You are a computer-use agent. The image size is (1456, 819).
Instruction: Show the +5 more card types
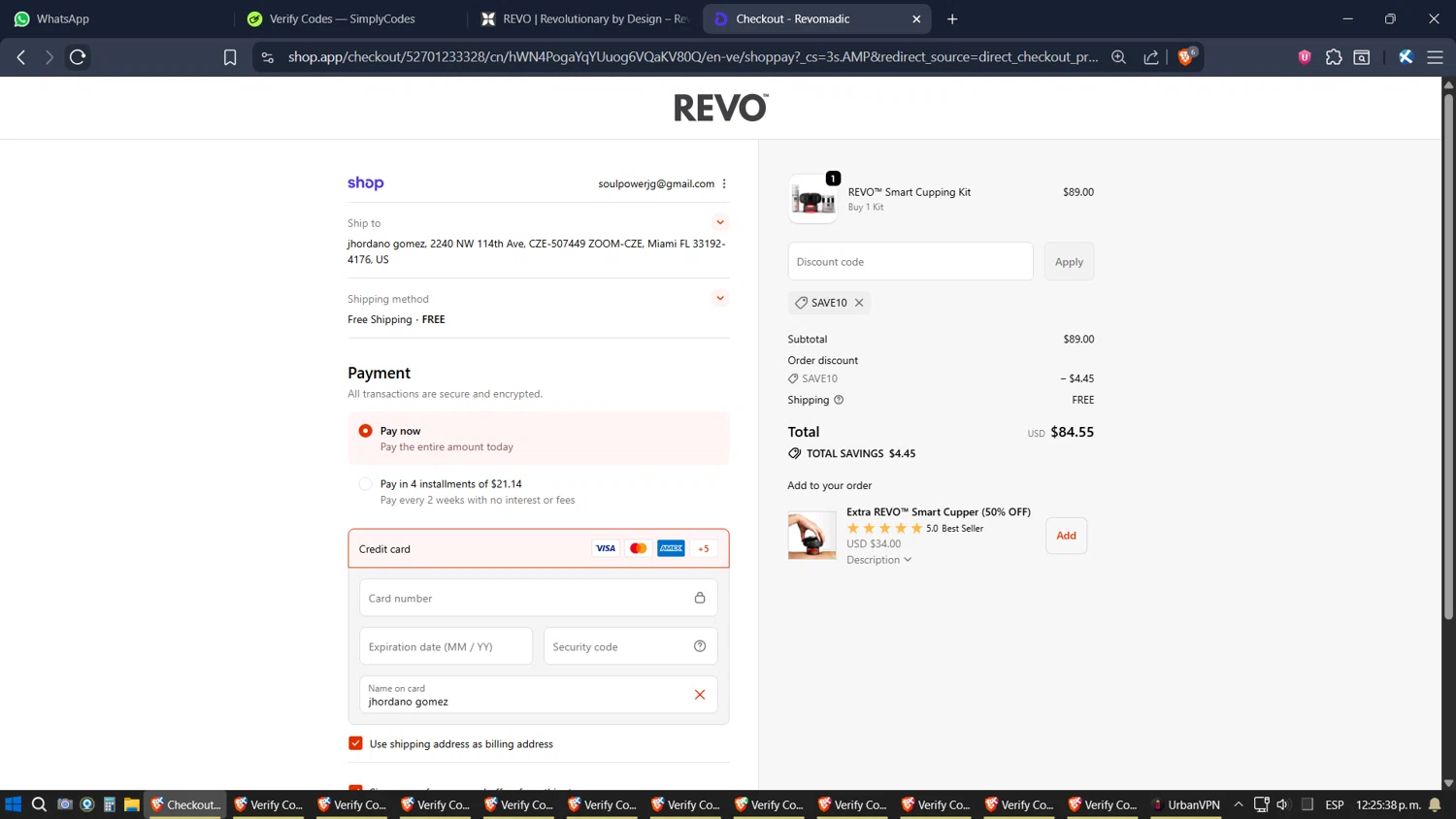pyautogui.click(x=704, y=548)
